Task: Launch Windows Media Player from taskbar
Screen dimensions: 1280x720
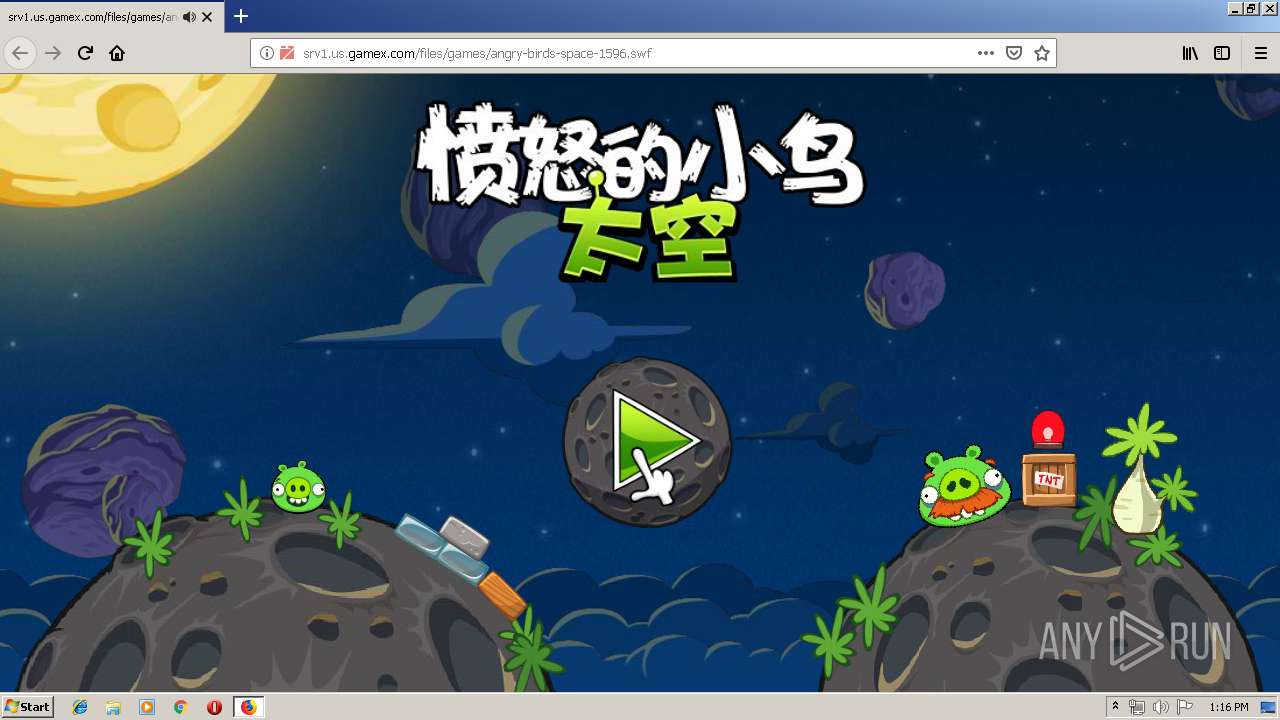Action: tap(147, 707)
